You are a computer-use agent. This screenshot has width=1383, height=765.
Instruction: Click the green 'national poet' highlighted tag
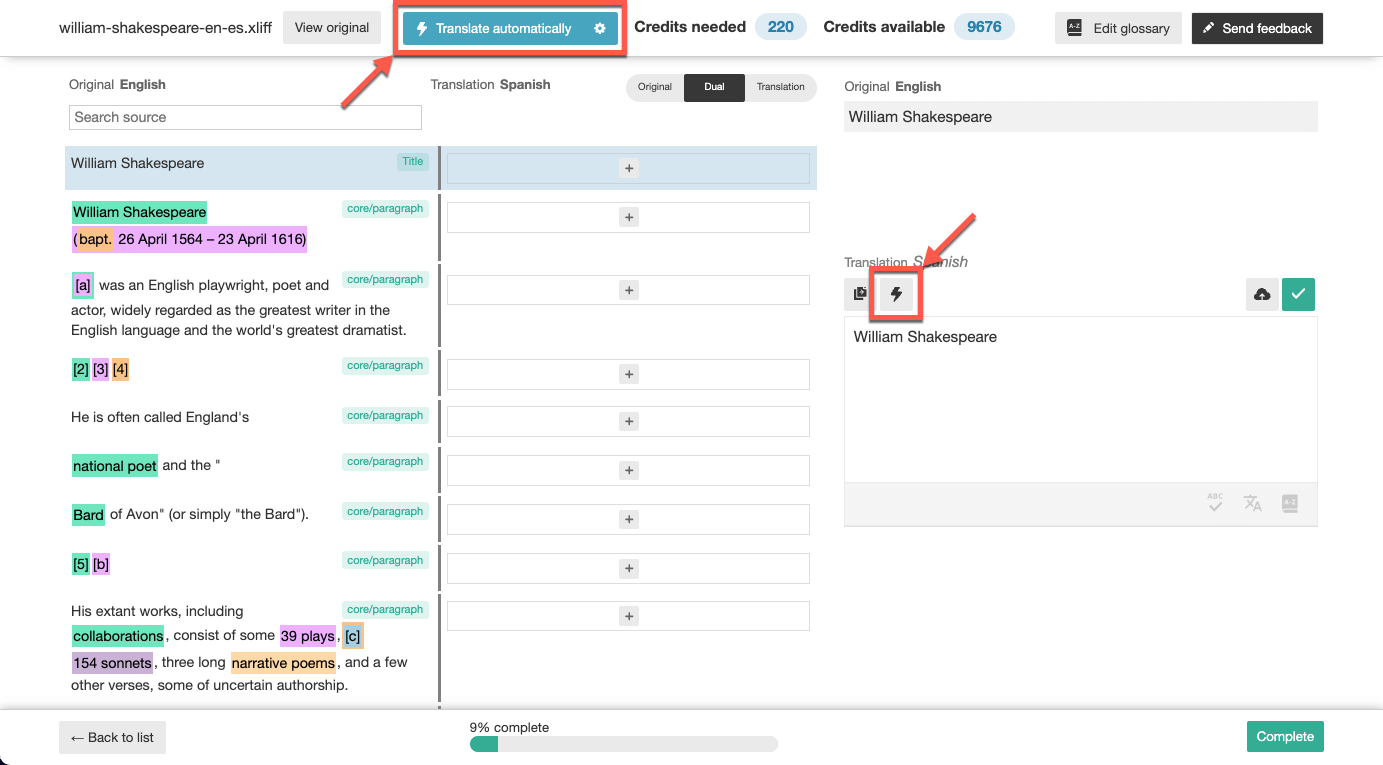(x=115, y=466)
